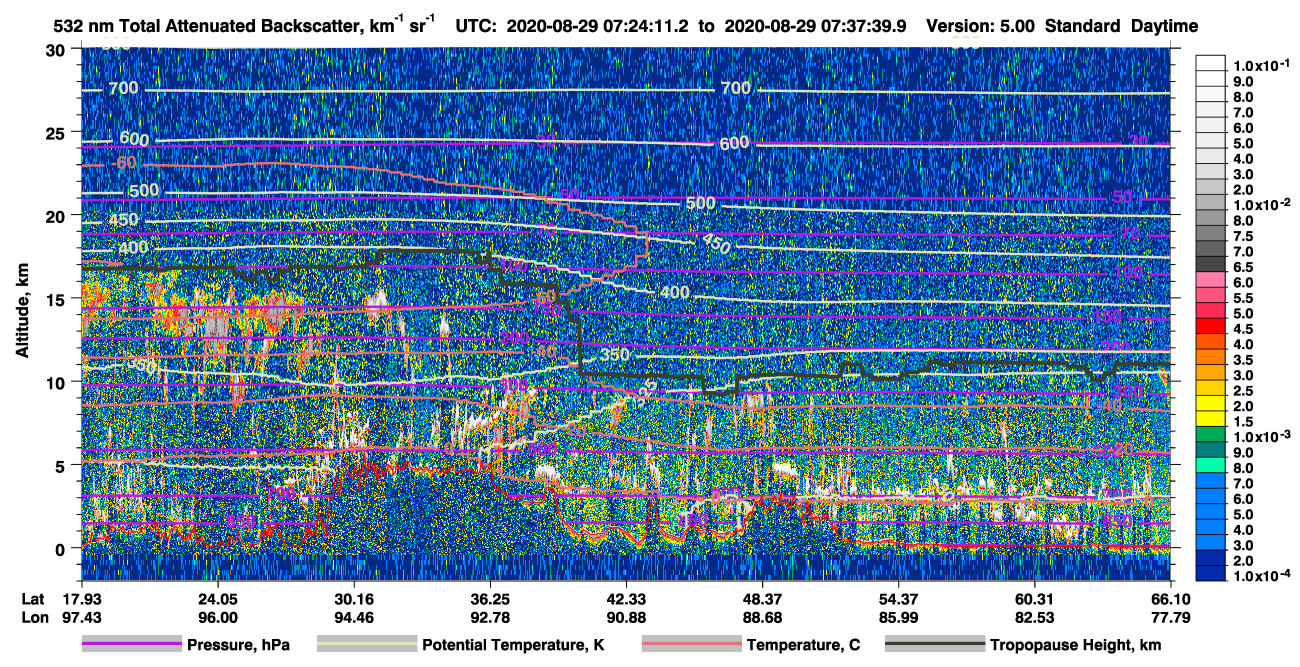Click longitude value '96.00'
The height and width of the screenshot is (667, 1300).
(217, 618)
